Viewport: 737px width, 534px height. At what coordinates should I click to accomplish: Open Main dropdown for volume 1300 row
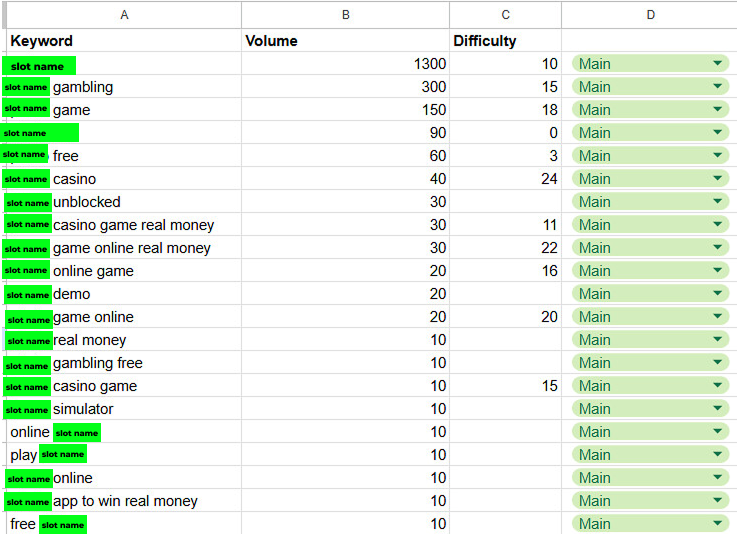tap(650, 63)
